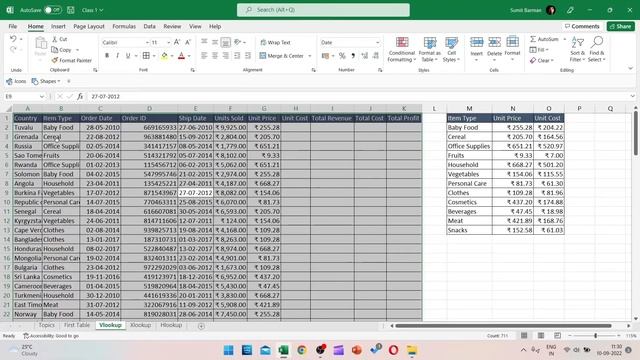
Task: Open the Calibri font name dropdown
Action: [147, 42]
